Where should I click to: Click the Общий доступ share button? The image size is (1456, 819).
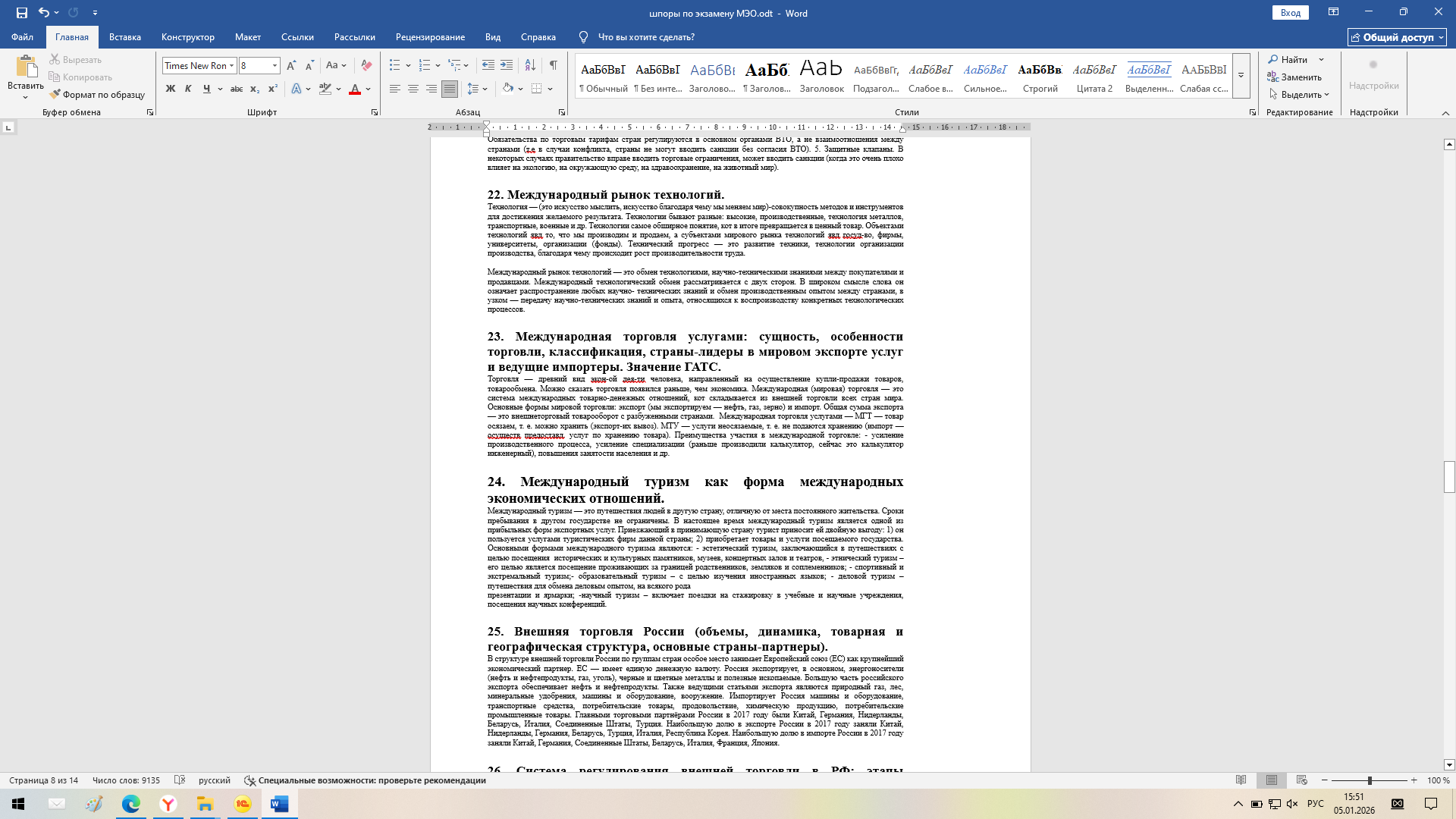1397,37
